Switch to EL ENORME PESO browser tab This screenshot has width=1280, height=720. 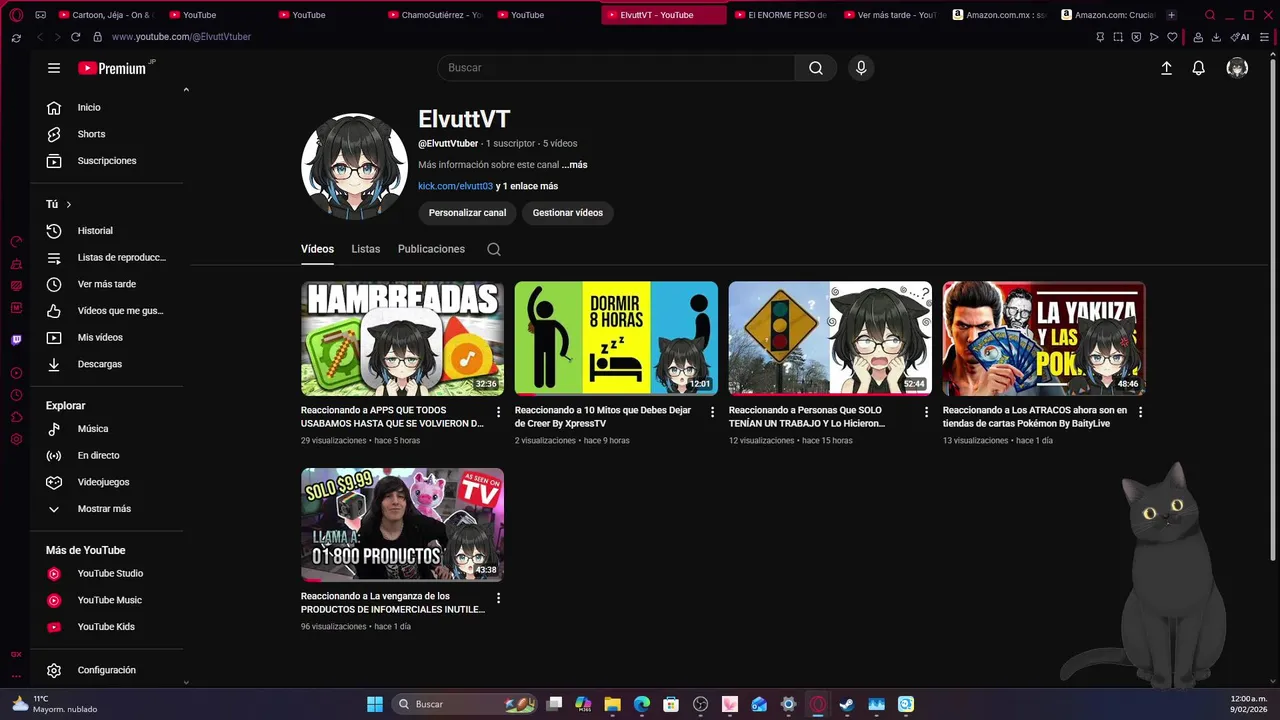click(x=780, y=15)
